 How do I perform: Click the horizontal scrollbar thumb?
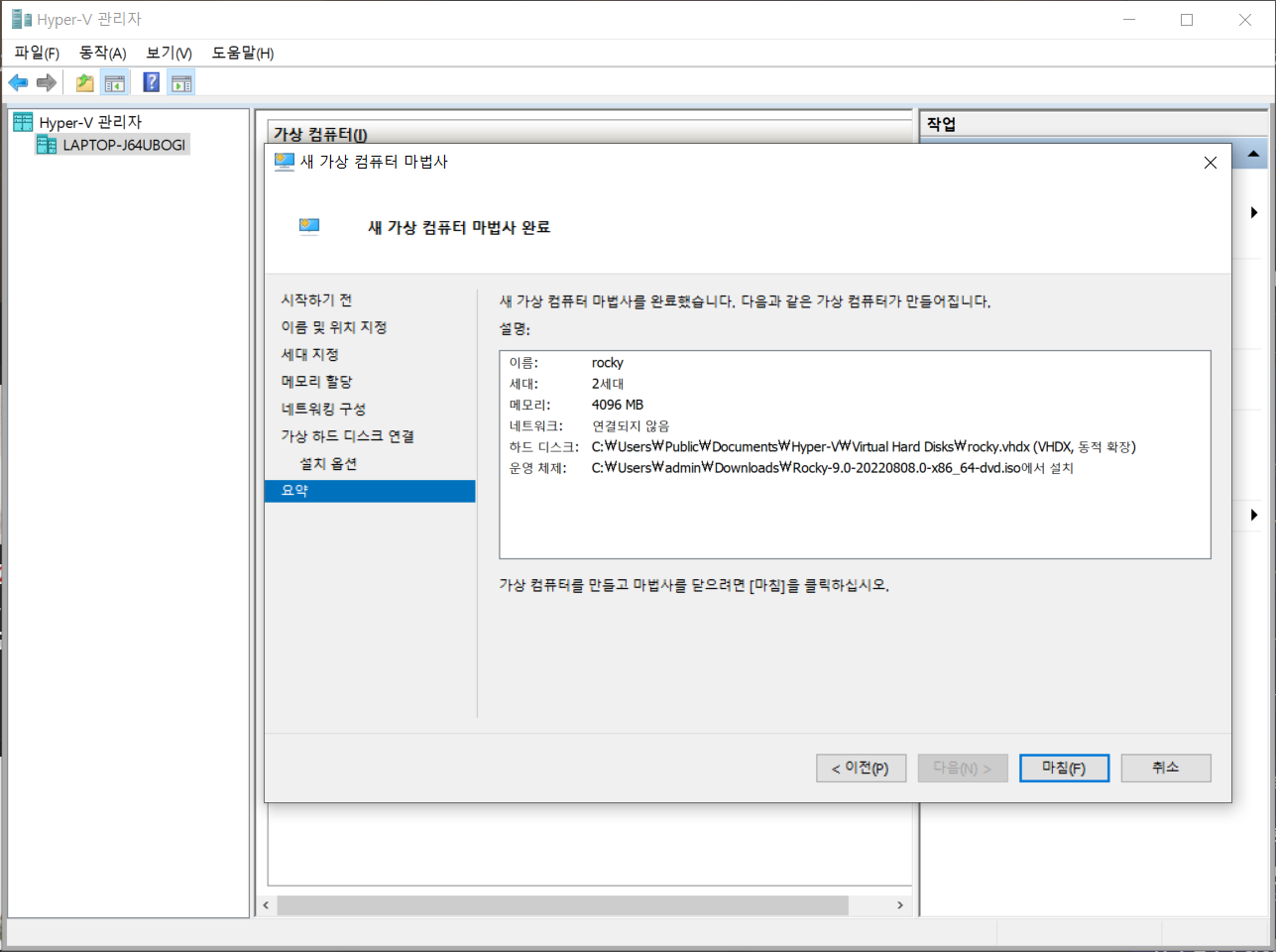click(562, 905)
